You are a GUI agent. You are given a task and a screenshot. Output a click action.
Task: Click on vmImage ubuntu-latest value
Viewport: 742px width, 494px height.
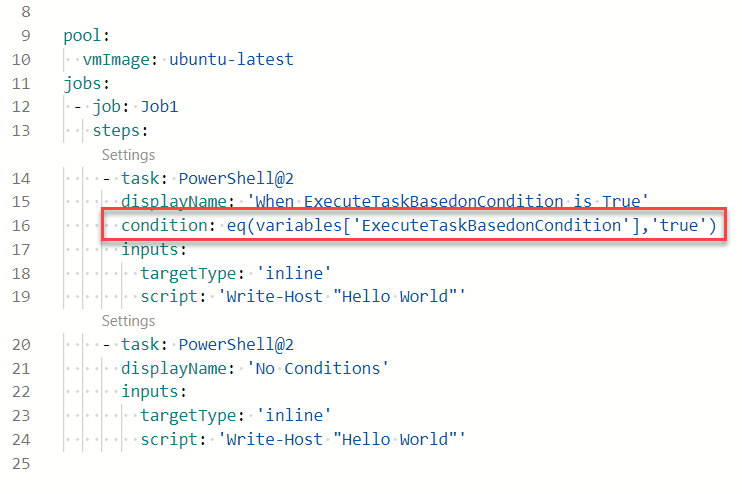point(231,60)
